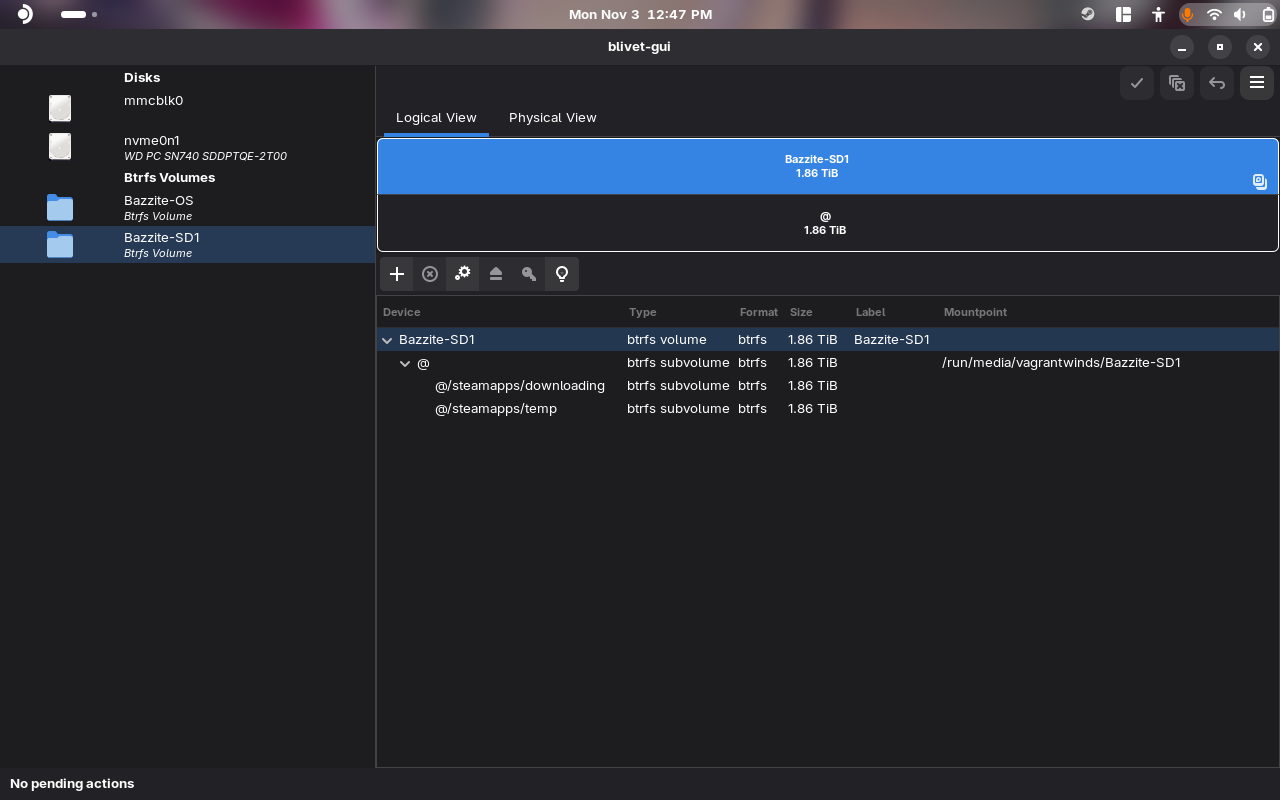Select the Bazzite-OS volume folder icon

pyautogui.click(x=60, y=207)
